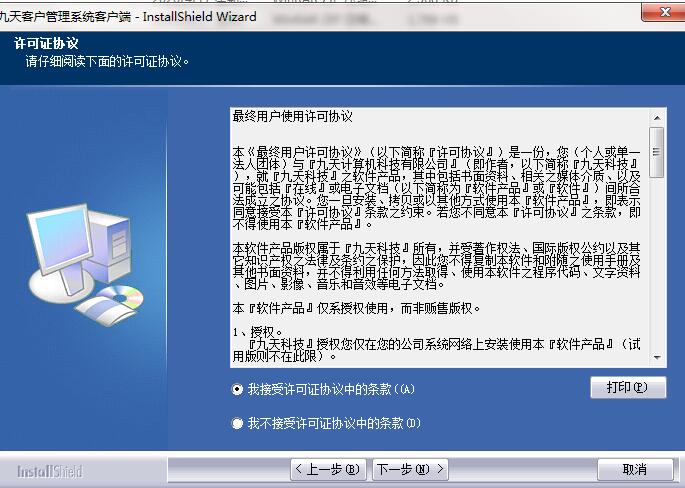685x488 pixels.
Task: Close the InstallShield Wizard window
Action: tap(663, 12)
